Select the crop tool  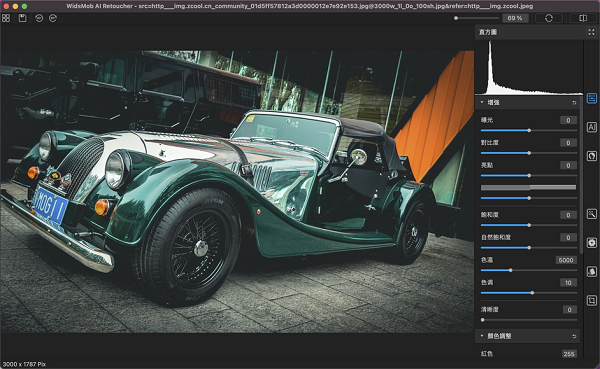pyautogui.click(x=592, y=300)
